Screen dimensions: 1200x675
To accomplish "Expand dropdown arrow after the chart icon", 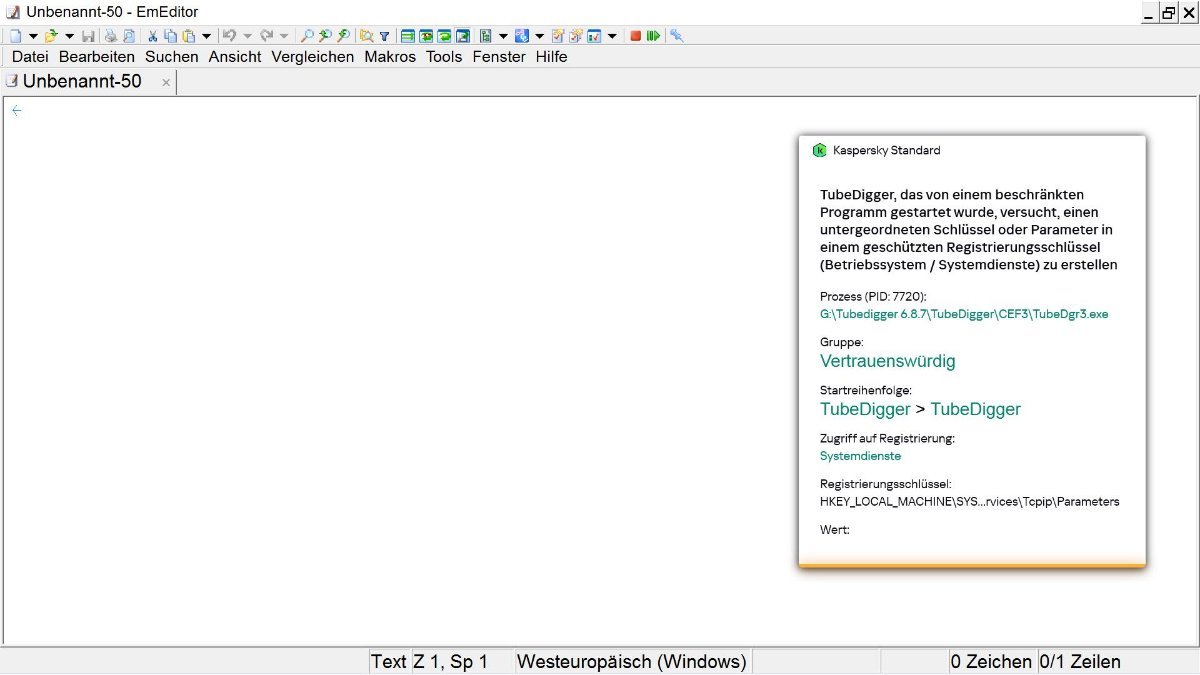I will pyautogui.click(x=612, y=36).
